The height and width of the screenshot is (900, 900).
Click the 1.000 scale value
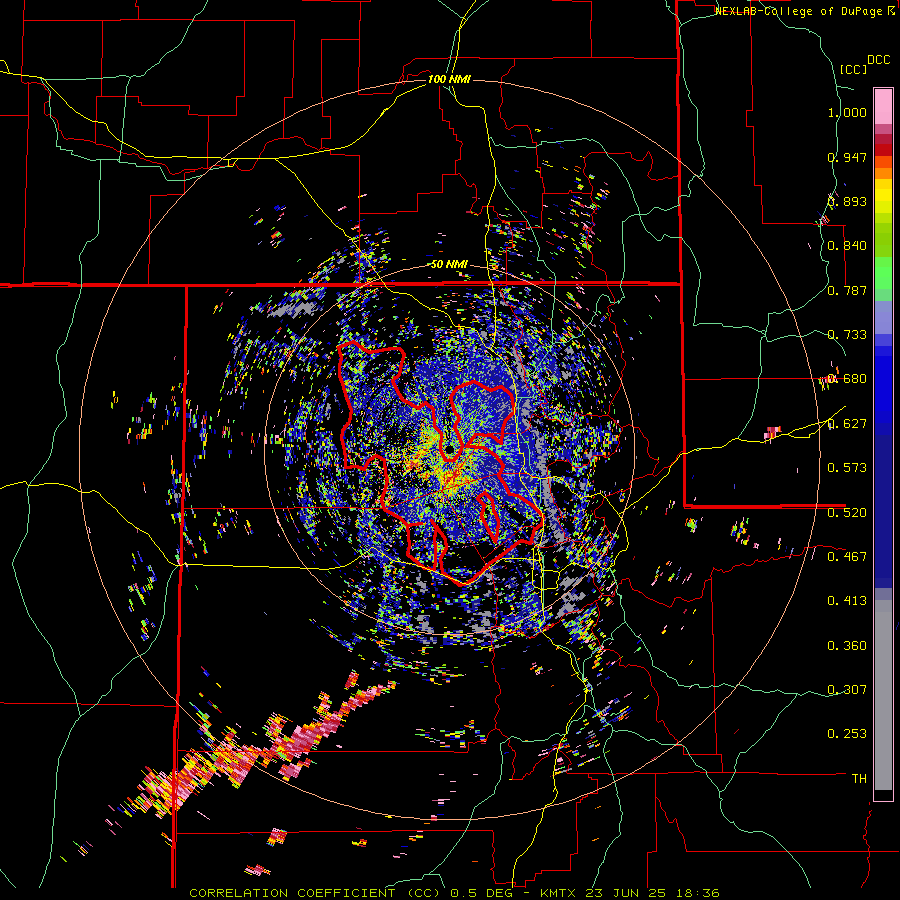click(x=847, y=112)
